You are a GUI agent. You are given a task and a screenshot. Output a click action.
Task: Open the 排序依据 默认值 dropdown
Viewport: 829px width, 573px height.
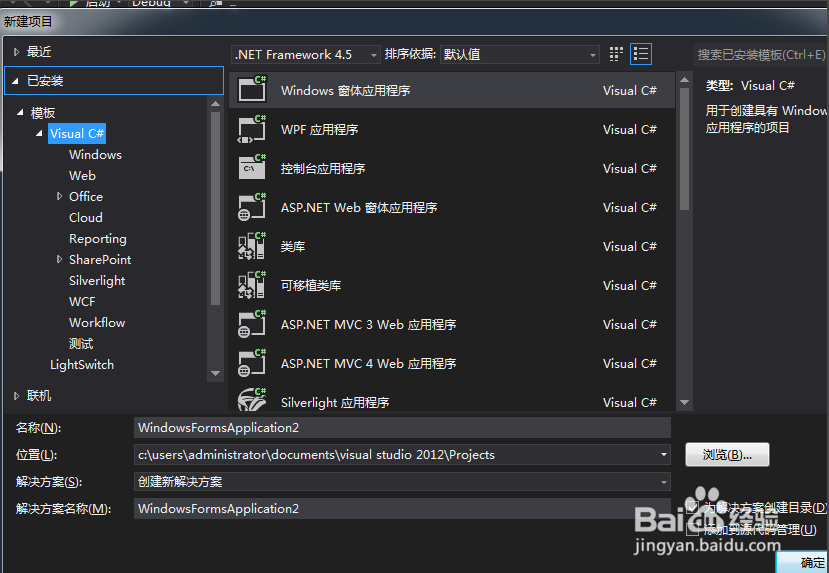tap(519, 54)
